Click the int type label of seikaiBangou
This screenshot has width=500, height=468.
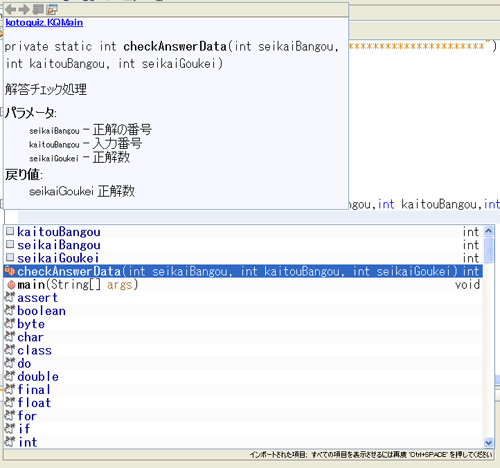pyautogui.click(x=471, y=245)
